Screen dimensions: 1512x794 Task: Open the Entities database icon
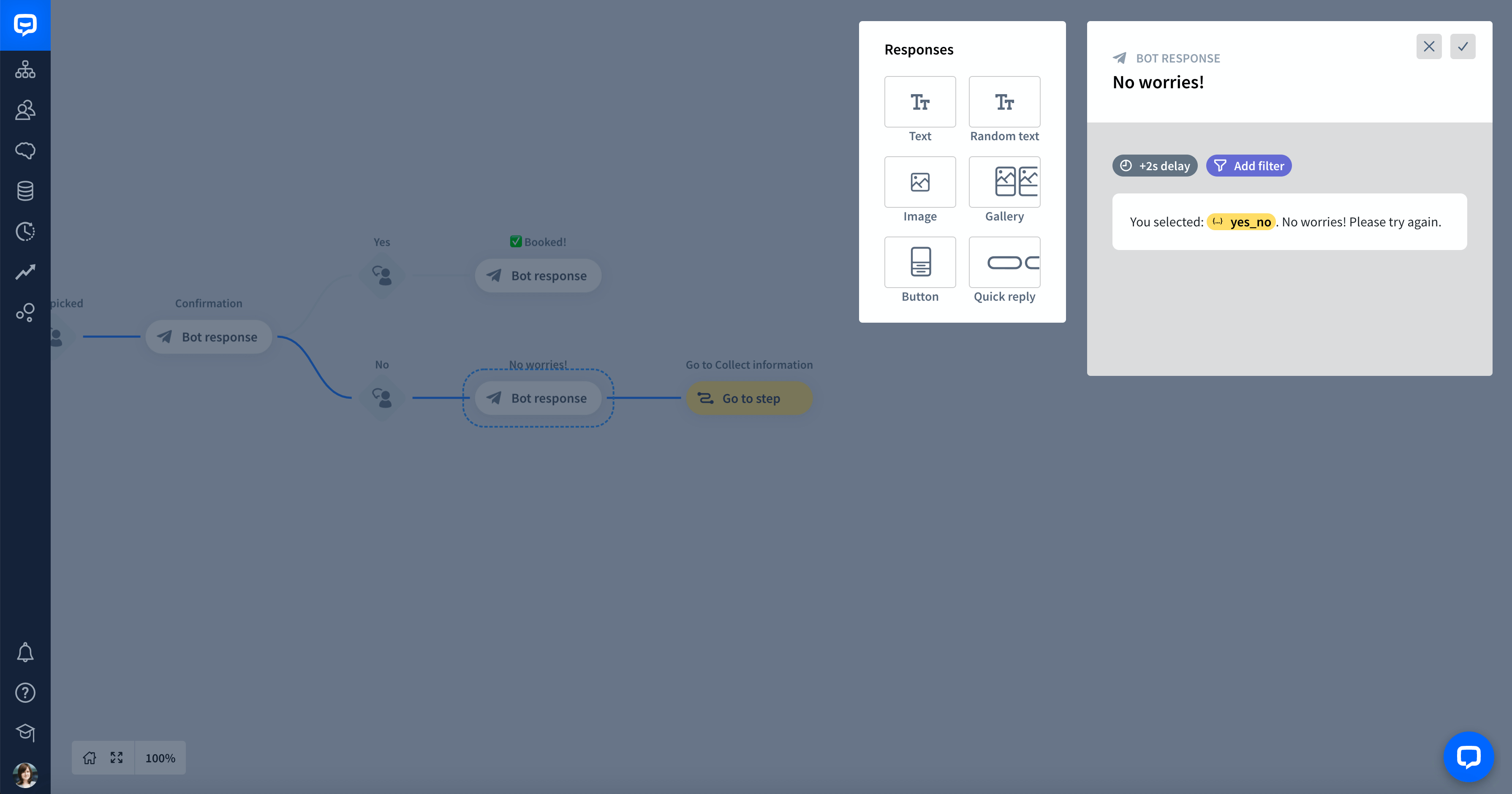(x=25, y=191)
